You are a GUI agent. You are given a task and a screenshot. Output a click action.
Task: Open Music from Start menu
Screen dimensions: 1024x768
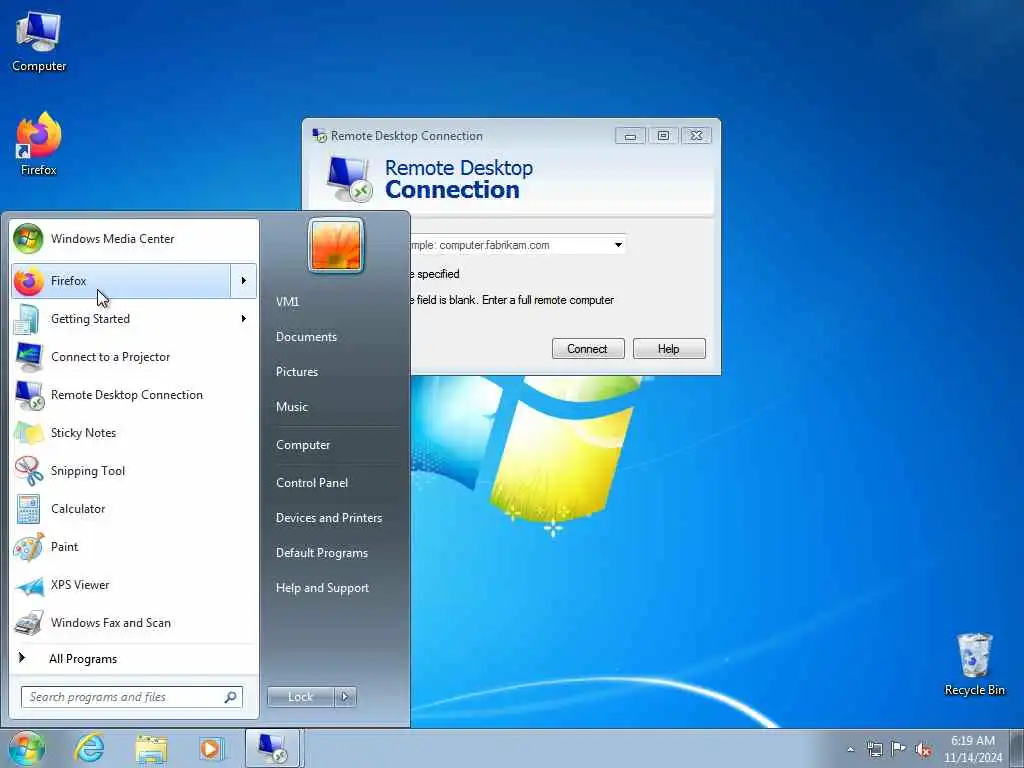click(291, 407)
